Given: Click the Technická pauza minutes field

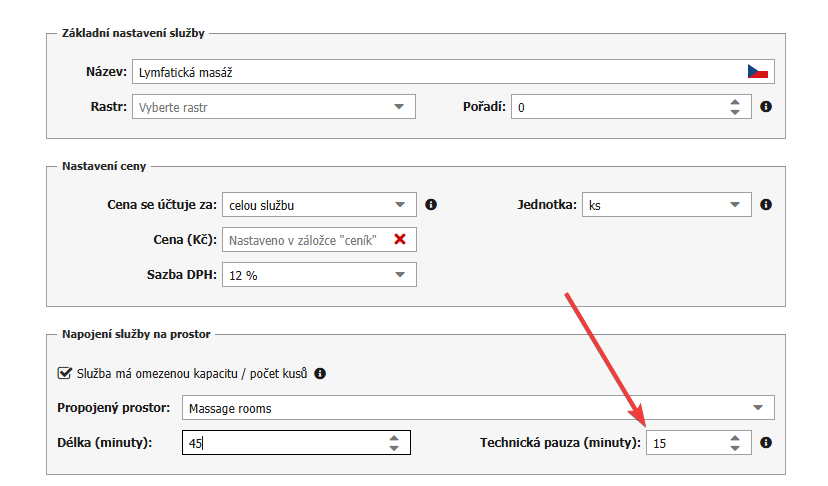Looking at the screenshot, I should point(685,443).
